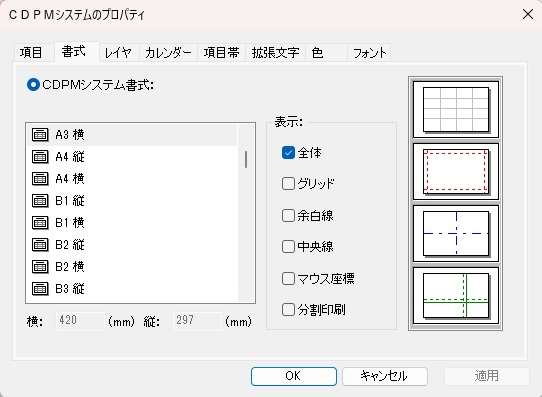542x397 pixels.
Task: Select the B2 縦 list entry
Action: point(132,245)
